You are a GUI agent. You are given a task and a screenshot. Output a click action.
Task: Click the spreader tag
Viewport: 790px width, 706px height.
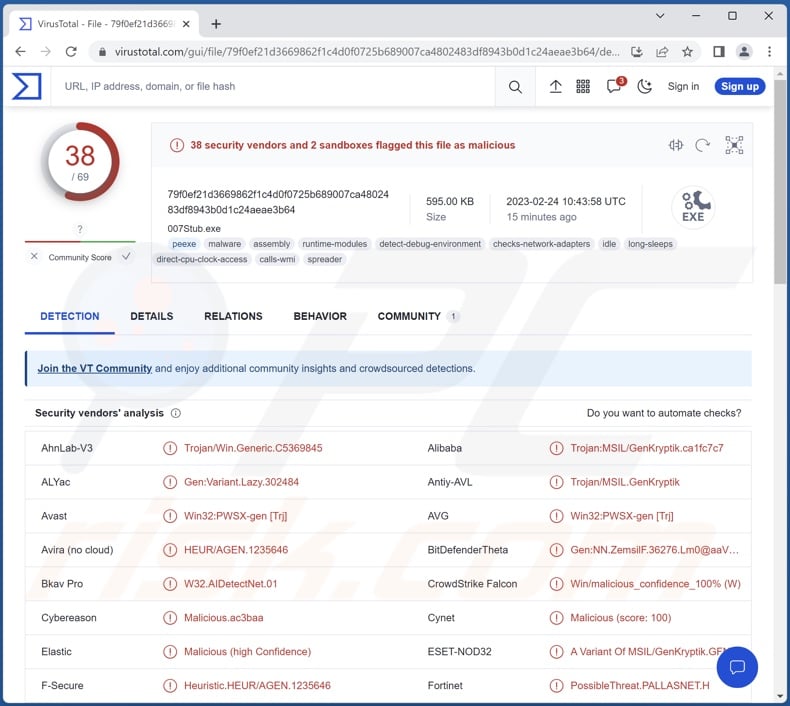[324, 259]
